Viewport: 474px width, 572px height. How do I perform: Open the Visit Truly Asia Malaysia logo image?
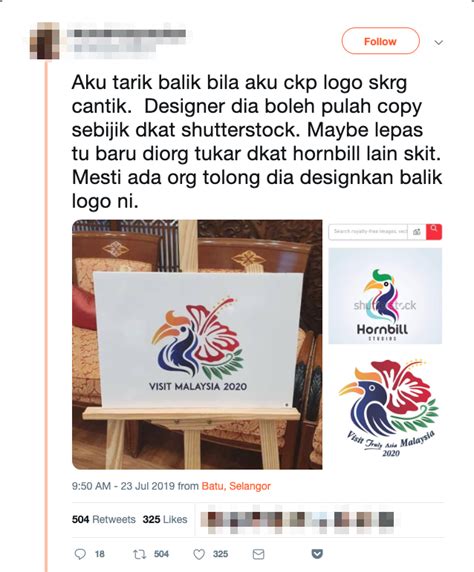(x=388, y=409)
